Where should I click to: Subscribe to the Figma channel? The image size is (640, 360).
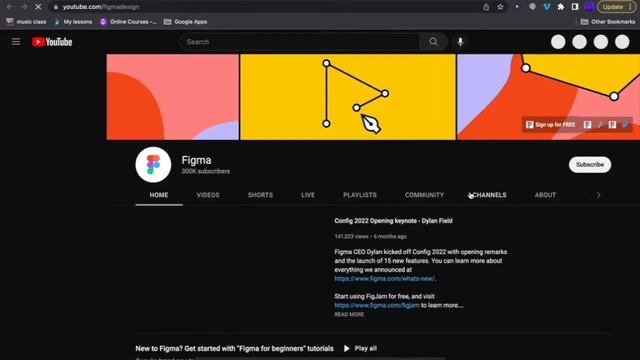[590, 164]
